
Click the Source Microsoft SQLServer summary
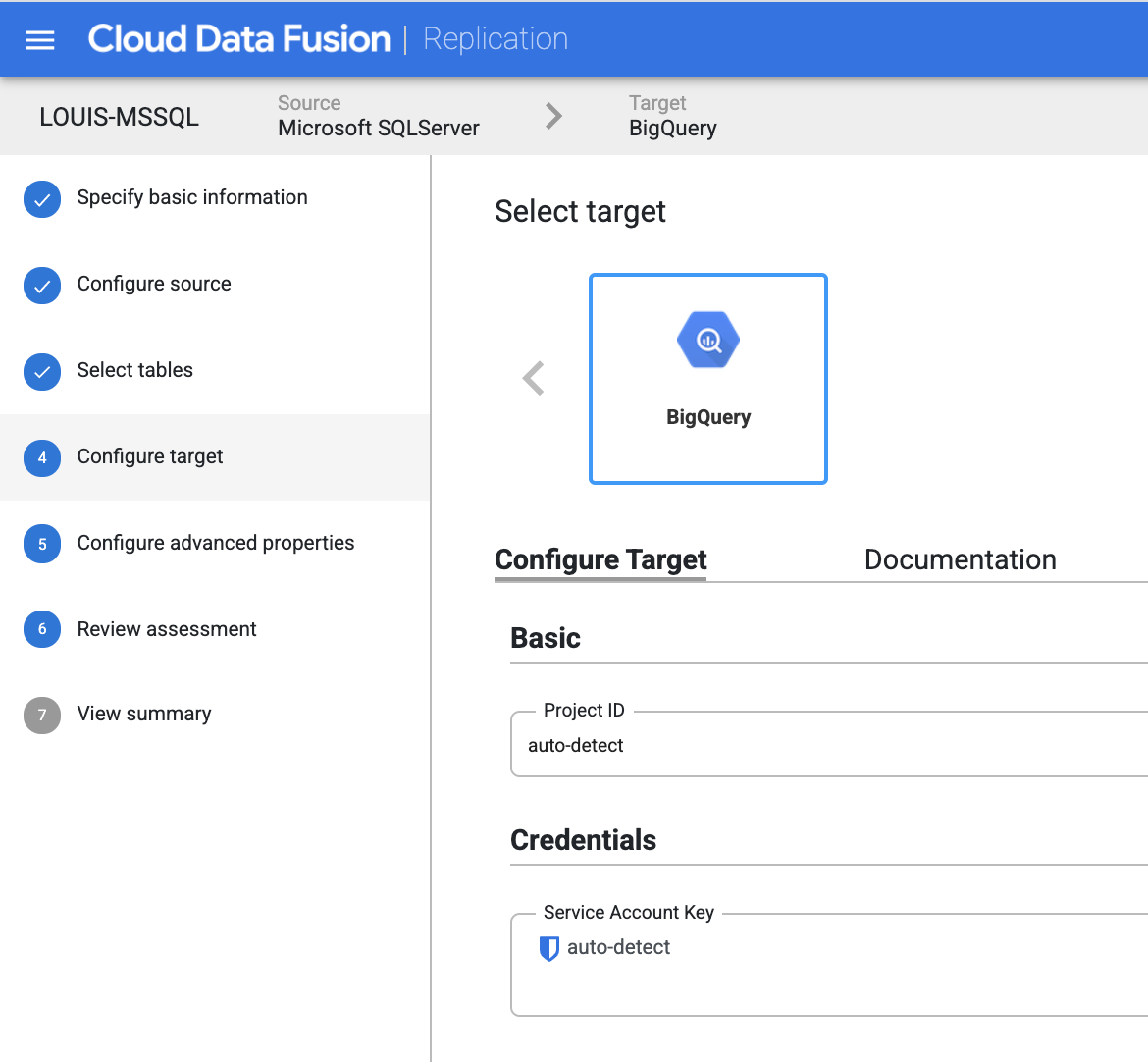(x=379, y=116)
